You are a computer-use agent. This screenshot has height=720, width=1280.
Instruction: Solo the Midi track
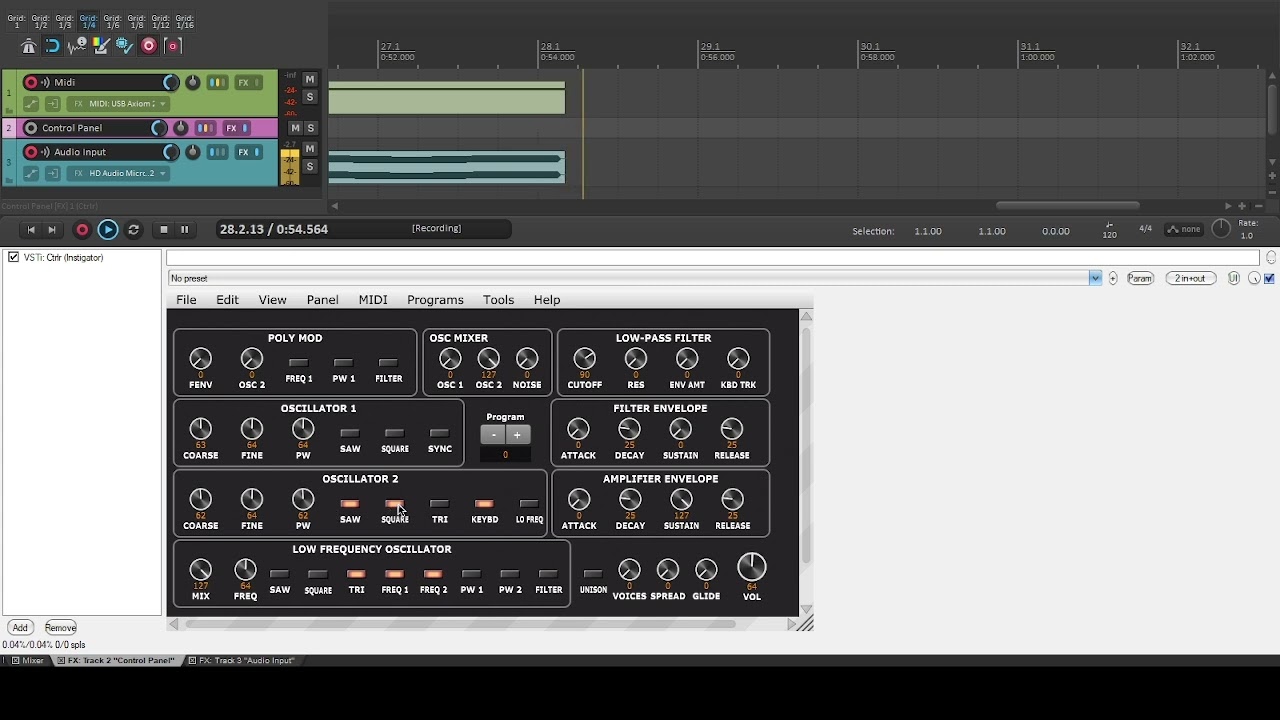click(310, 97)
